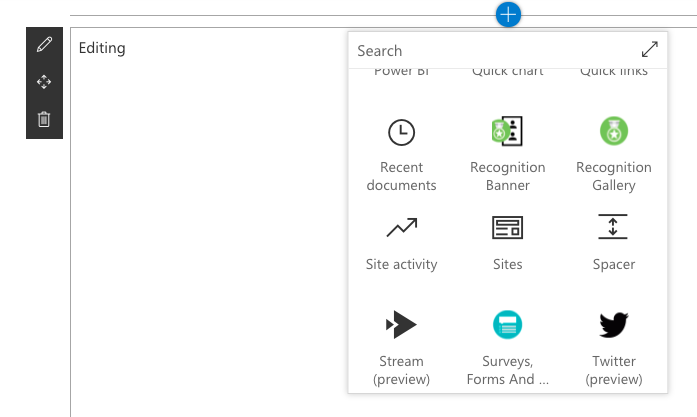This screenshot has height=417, width=697.
Task: Click the Editing text area
Action: tap(102, 48)
